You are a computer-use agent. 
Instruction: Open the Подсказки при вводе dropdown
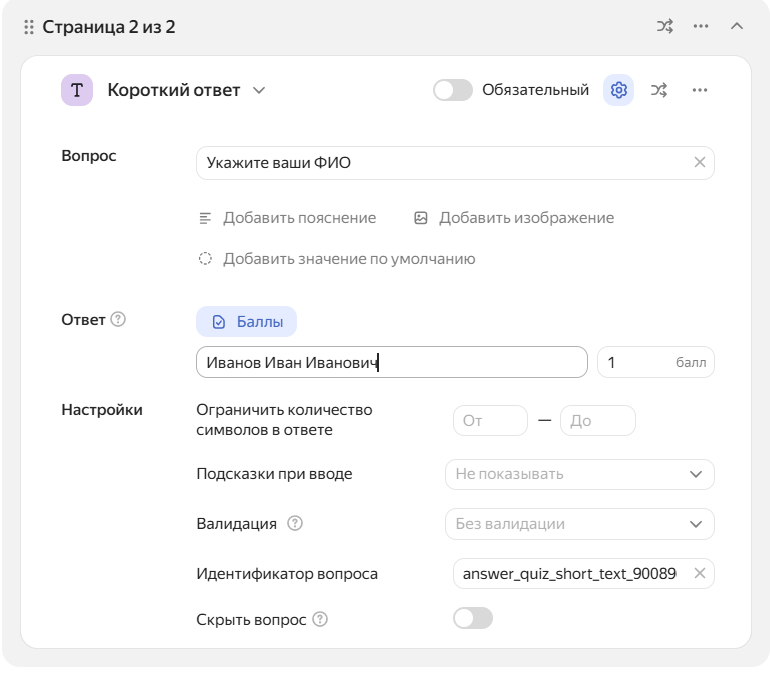click(579, 474)
